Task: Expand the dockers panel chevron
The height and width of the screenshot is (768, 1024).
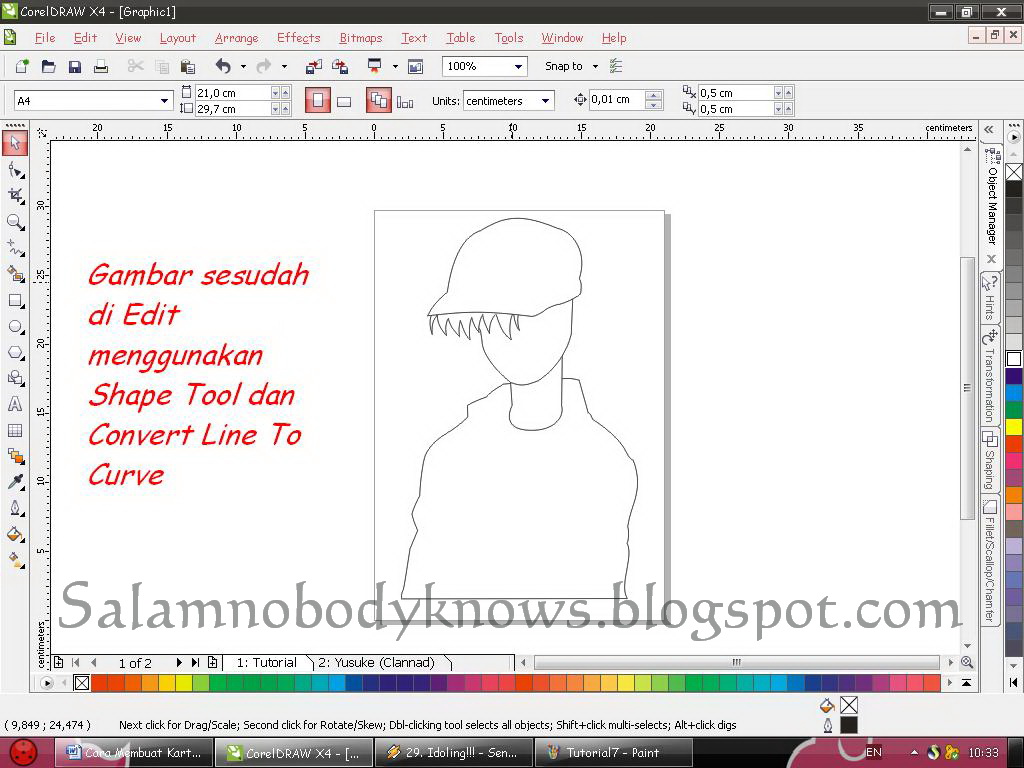Action: [x=989, y=129]
